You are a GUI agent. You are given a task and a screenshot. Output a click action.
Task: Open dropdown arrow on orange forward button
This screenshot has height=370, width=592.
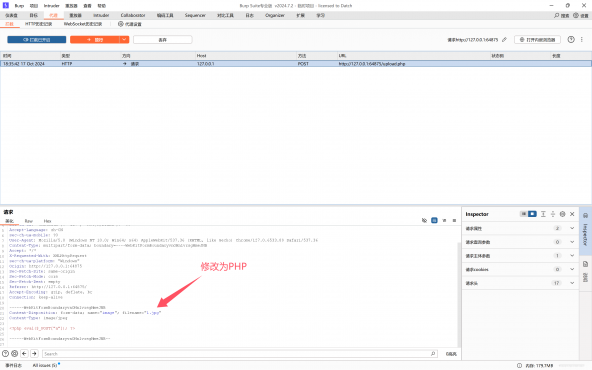click(124, 40)
